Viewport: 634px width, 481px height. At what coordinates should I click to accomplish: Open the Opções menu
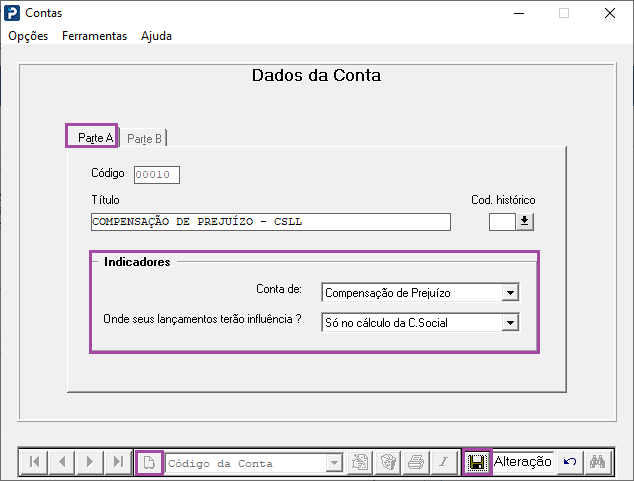tap(28, 36)
